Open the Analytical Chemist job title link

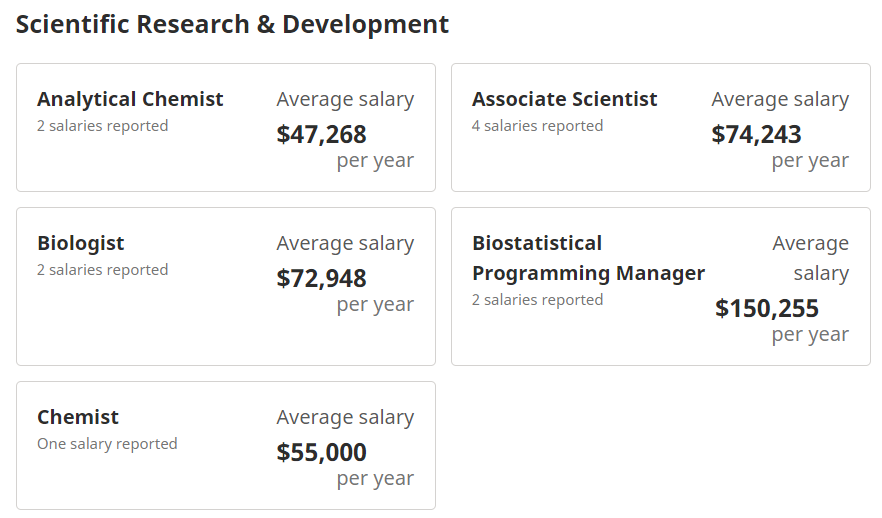[x=130, y=99]
